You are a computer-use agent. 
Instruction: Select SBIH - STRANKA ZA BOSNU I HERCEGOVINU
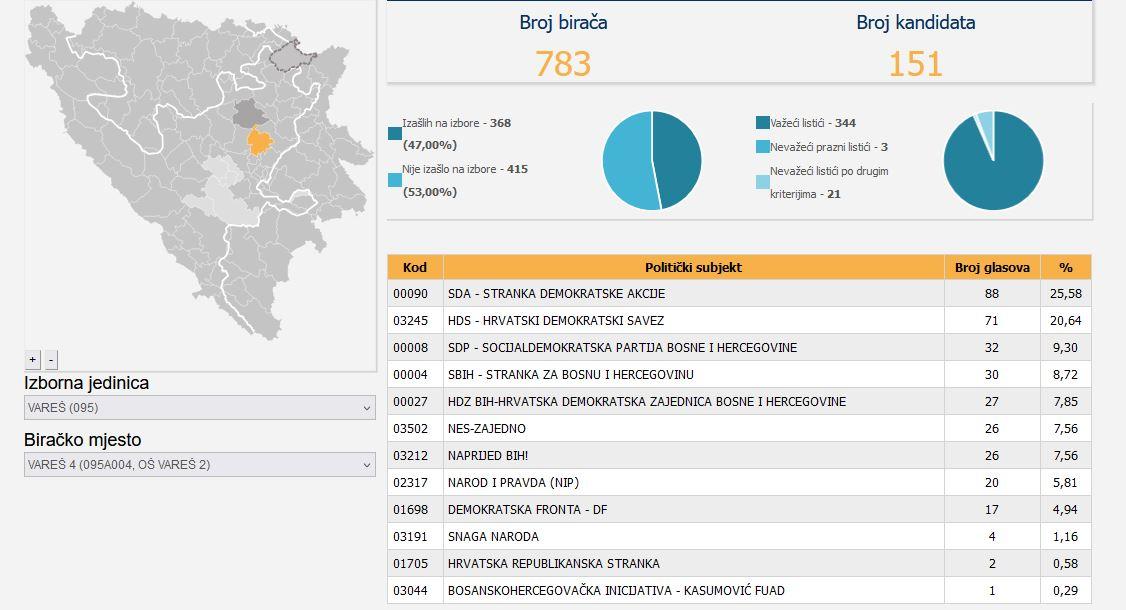click(x=739, y=374)
